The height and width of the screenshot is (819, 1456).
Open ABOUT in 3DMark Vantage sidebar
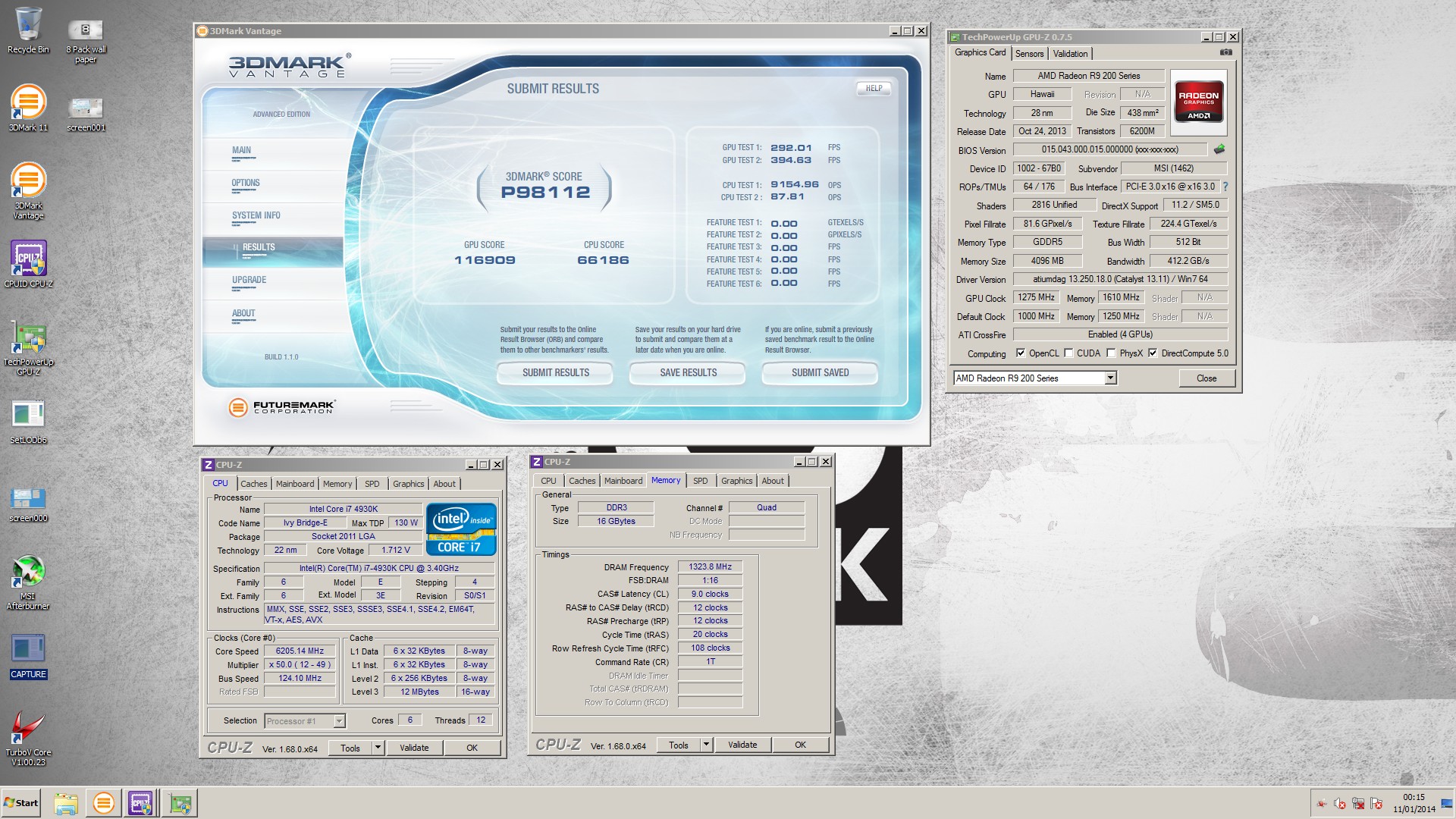[272, 315]
